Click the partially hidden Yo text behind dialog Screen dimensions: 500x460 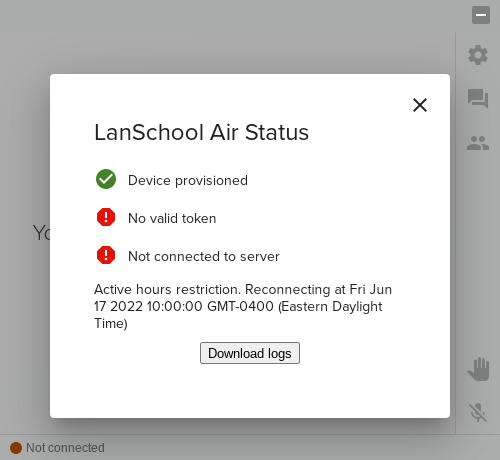41,232
